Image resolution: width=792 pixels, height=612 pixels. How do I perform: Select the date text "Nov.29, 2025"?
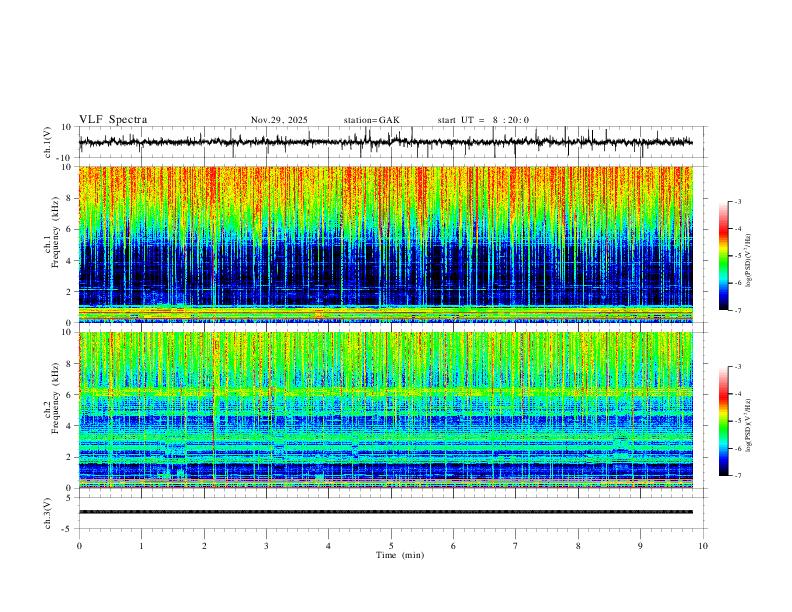coord(279,120)
